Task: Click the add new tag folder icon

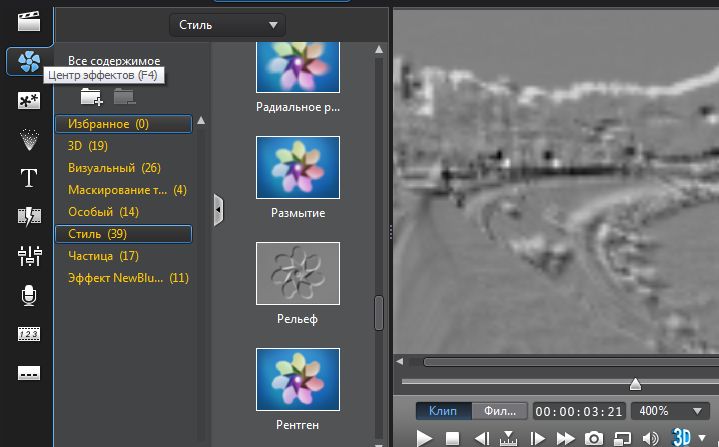Action: click(91, 97)
